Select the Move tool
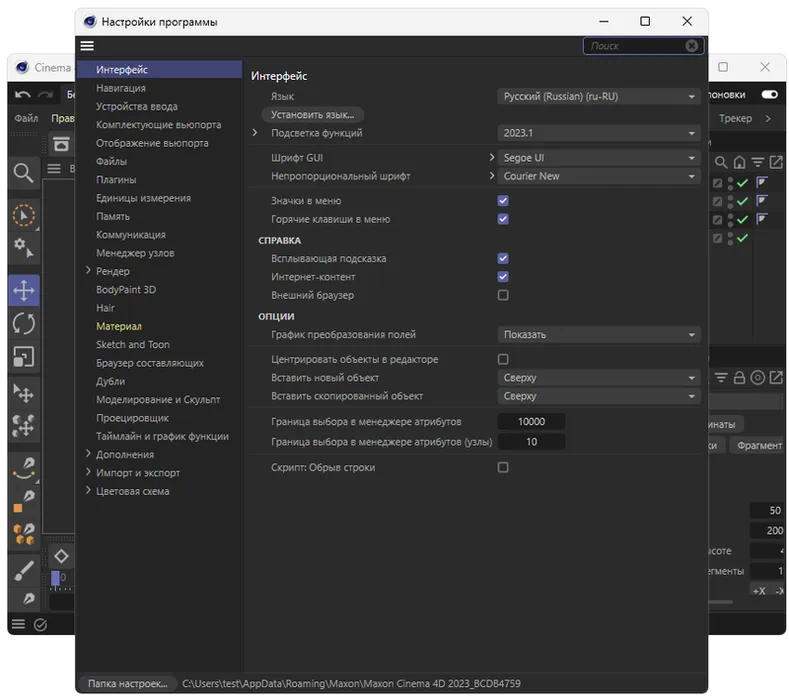The width and height of the screenshot is (789, 700). pyautogui.click(x=24, y=290)
